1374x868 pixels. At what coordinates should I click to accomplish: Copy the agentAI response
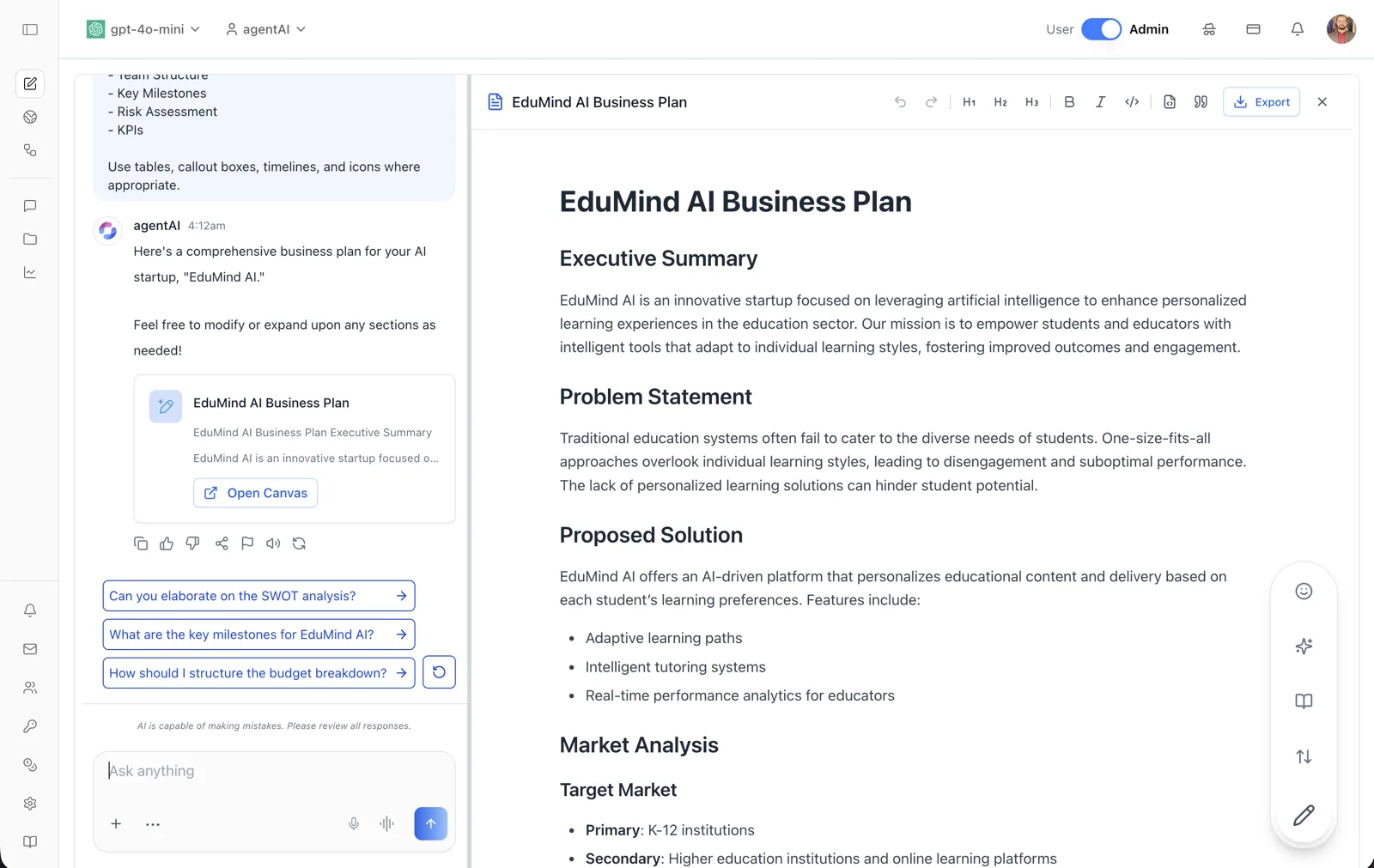141,543
